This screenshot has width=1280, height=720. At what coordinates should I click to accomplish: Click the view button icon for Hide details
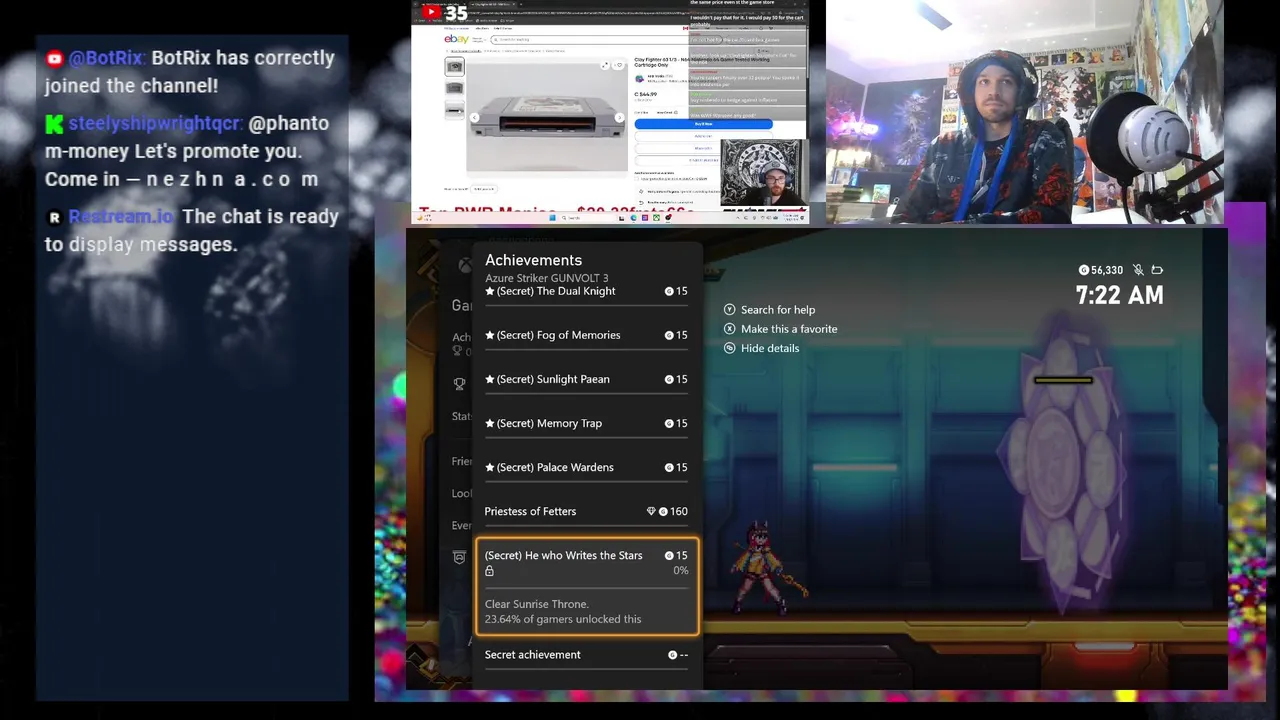pos(729,348)
